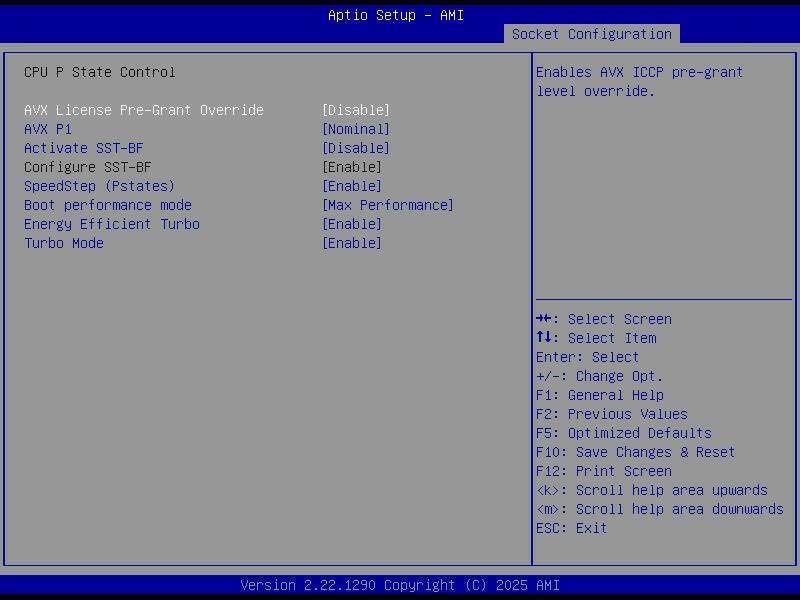Select the Turbo Mode setting
Image resolution: width=800 pixels, height=600 pixels.
pyautogui.click(x=64, y=243)
